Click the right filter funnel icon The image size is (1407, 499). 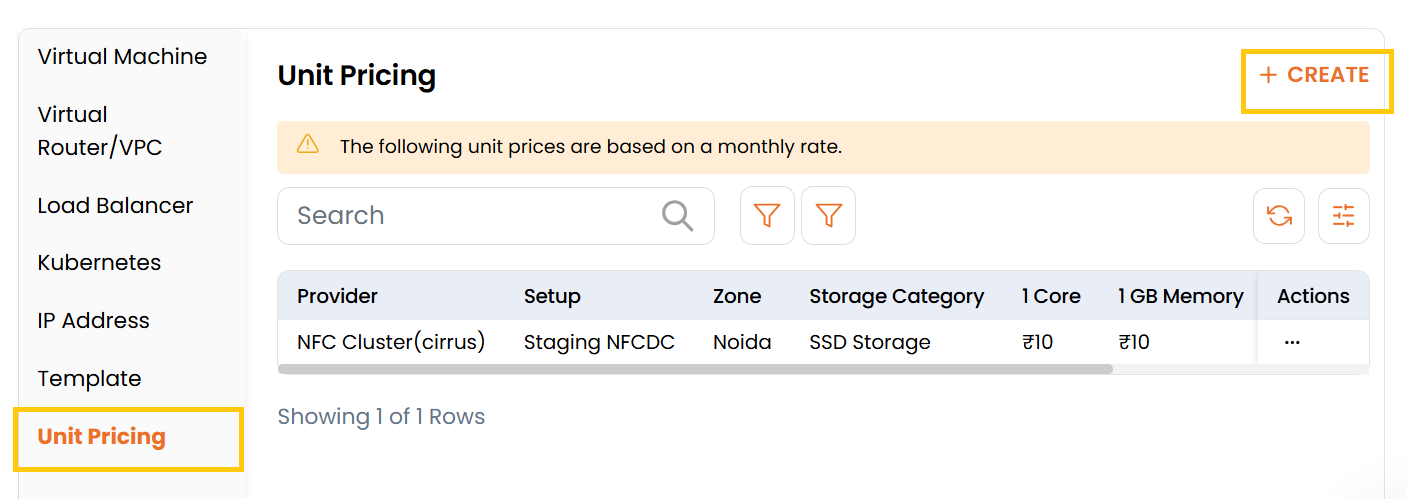coord(828,216)
